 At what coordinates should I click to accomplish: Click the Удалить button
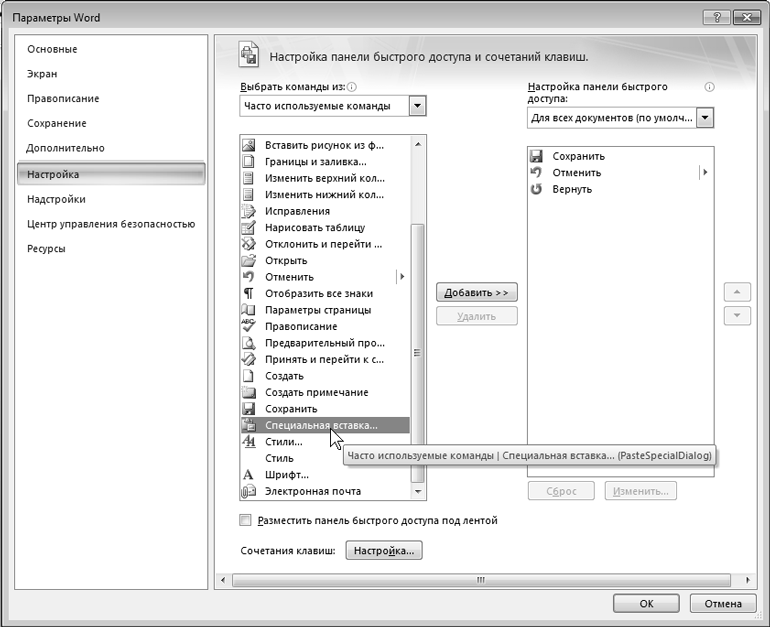pos(476,316)
